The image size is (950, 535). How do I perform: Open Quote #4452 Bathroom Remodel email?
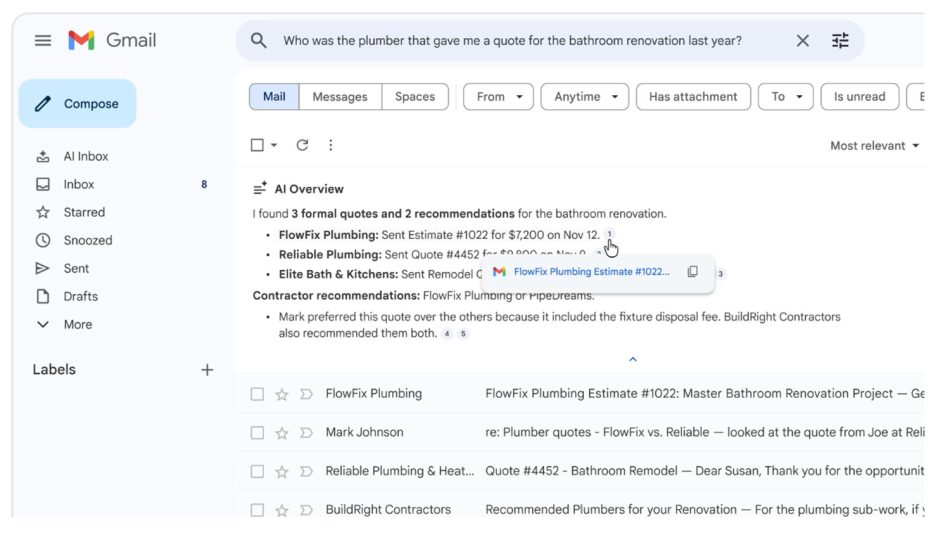704,471
